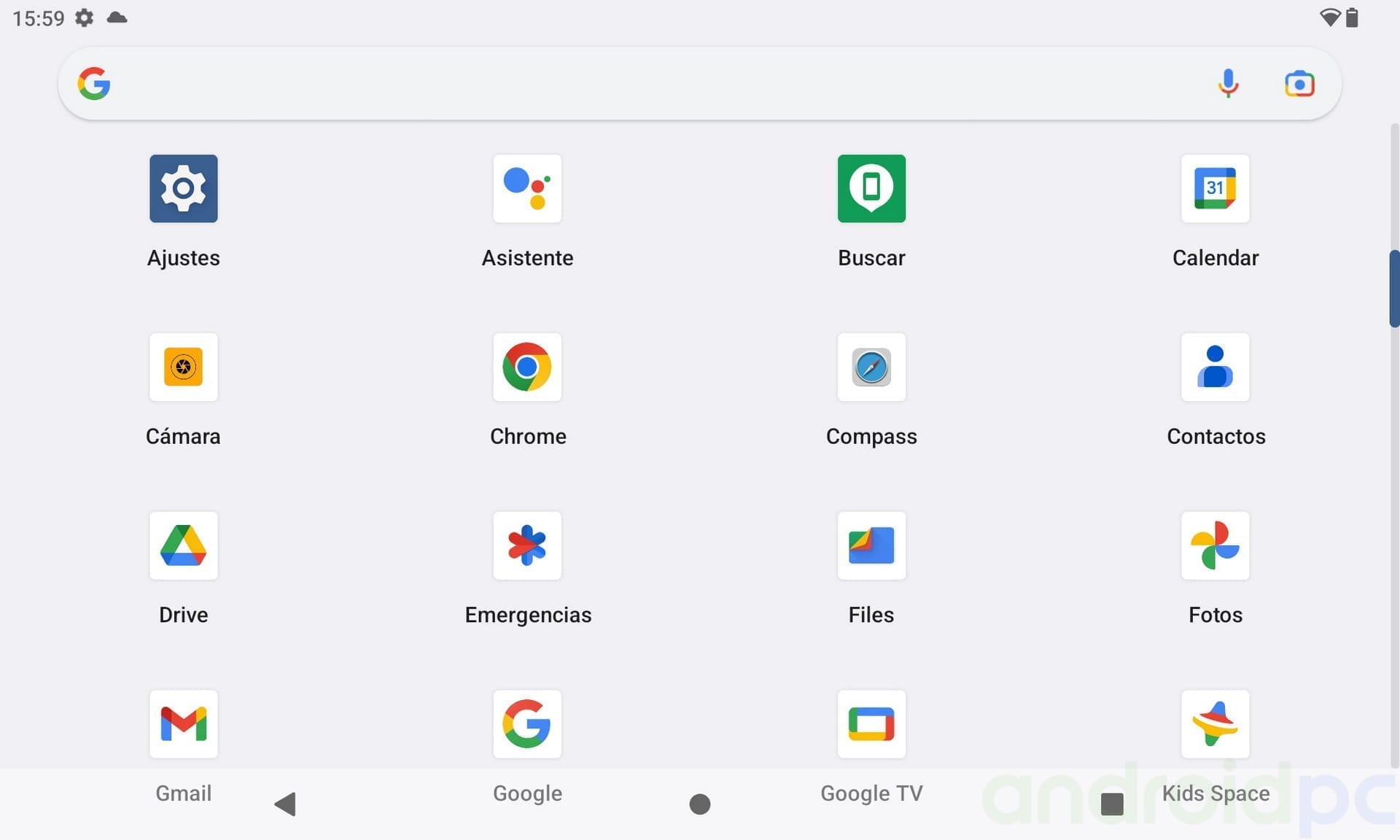
Task: Launch the Asistente app
Action: (x=527, y=189)
